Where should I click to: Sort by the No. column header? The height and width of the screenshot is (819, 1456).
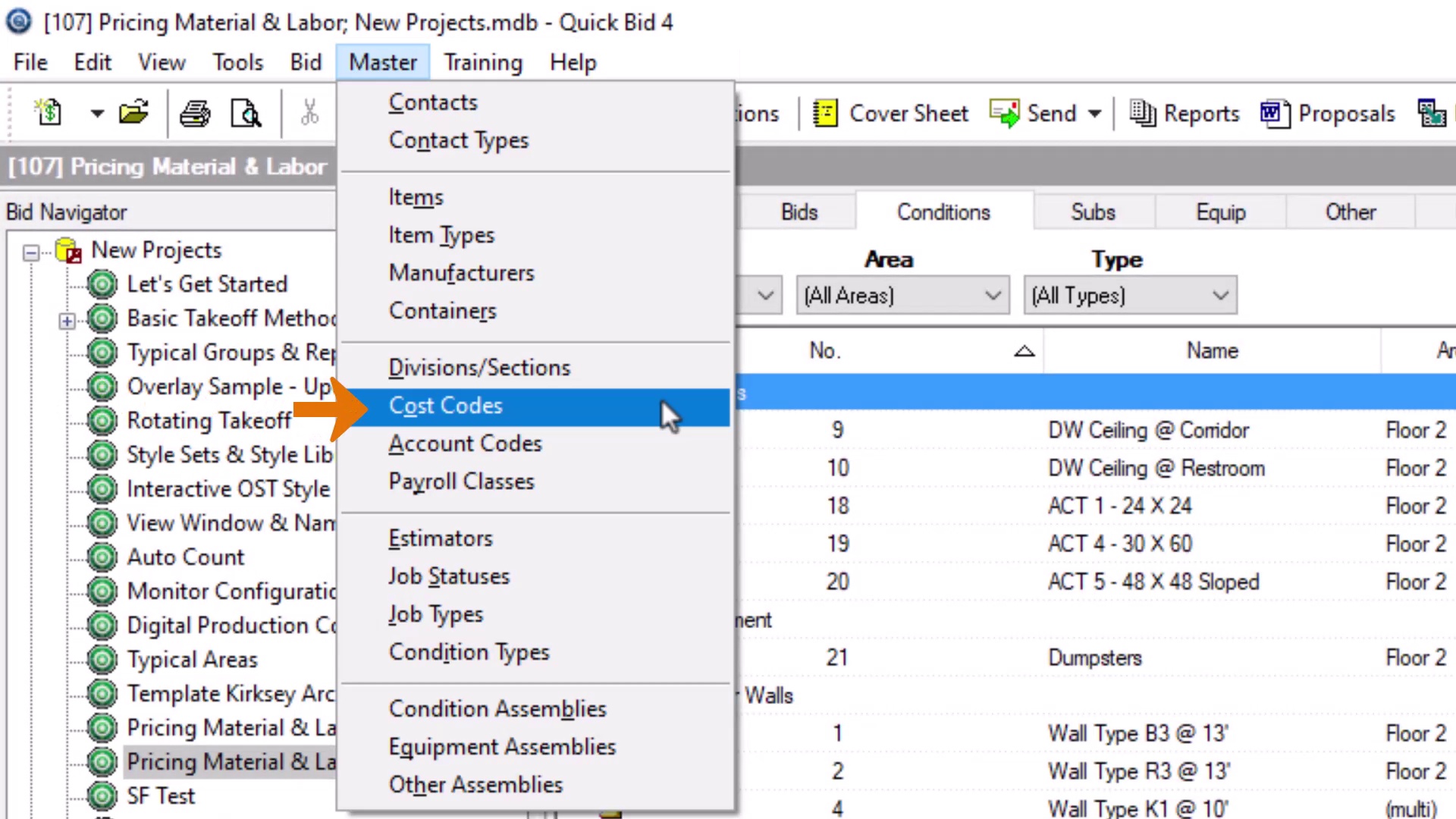[824, 350]
